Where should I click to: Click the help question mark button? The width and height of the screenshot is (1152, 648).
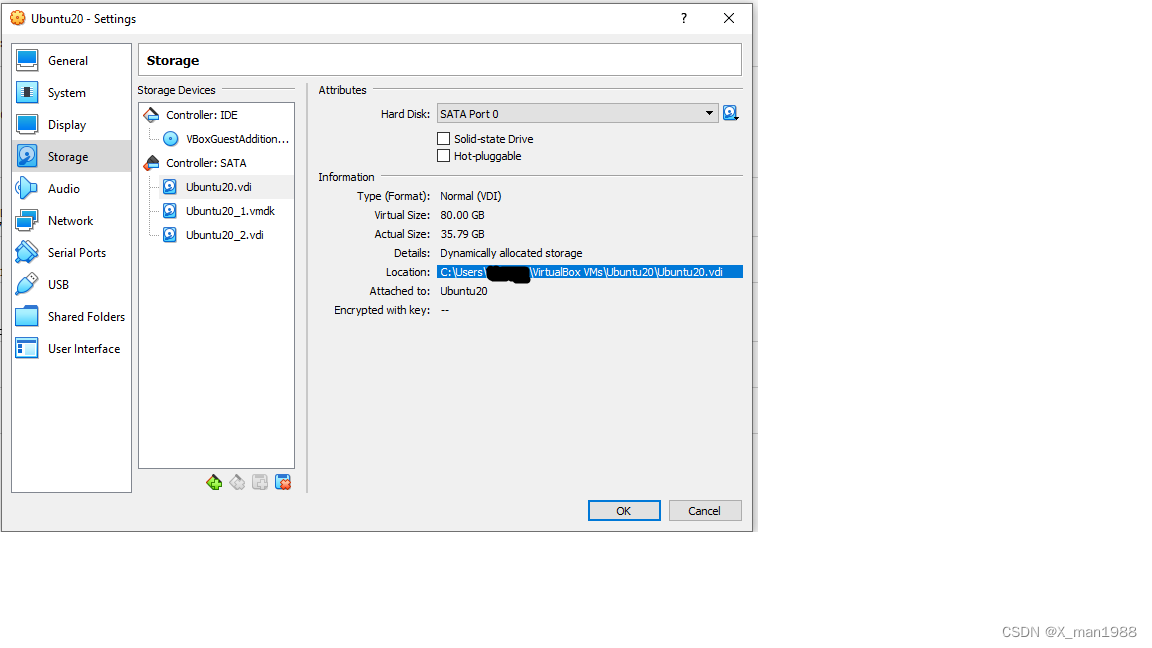click(684, 18)
